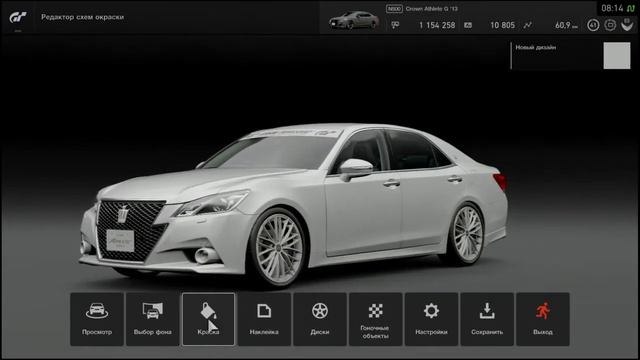Click the circular level 41 badge
640x360 pixels.
pos(593,25)
